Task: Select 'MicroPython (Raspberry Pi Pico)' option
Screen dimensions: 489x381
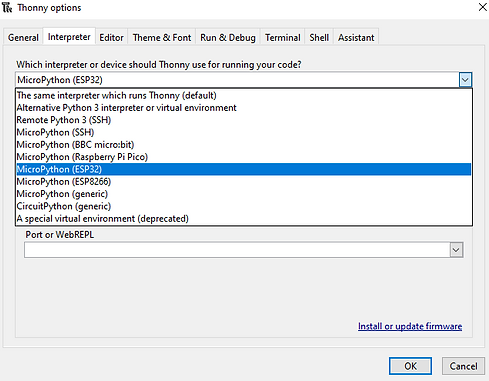Action: [x=244, y=157]
